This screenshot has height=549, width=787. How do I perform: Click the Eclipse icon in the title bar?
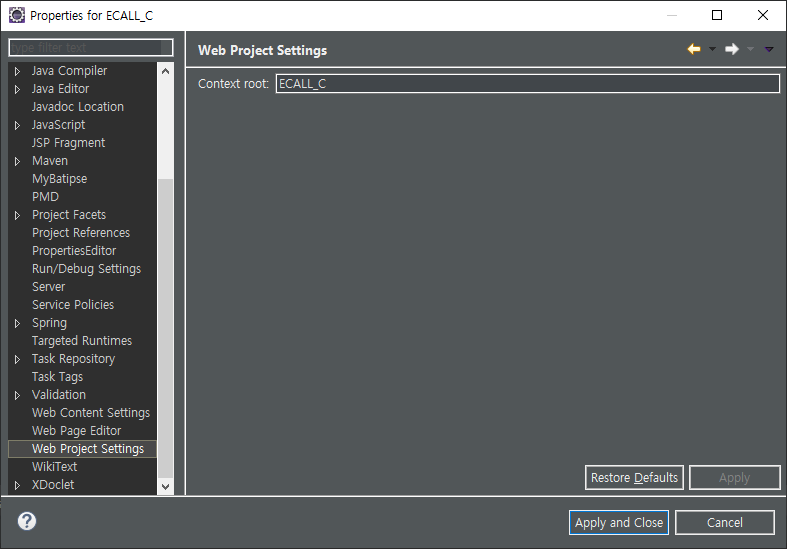[17, 16]
